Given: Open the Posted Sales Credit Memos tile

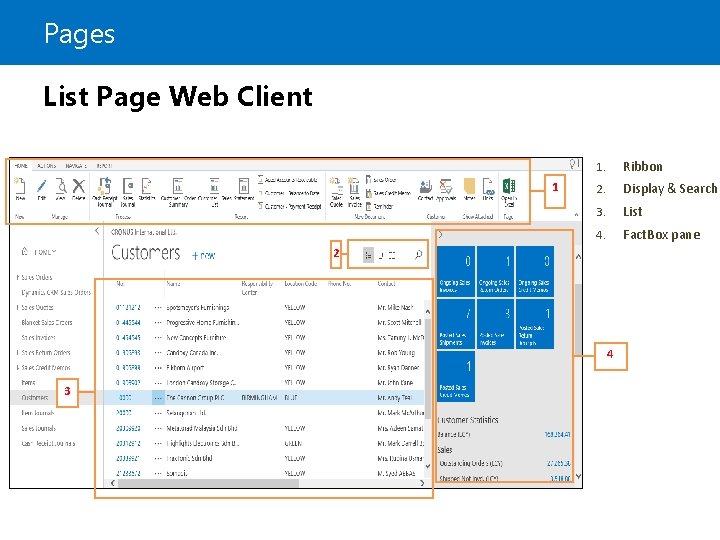Looking at the screenshot, I should pos(456,376).
